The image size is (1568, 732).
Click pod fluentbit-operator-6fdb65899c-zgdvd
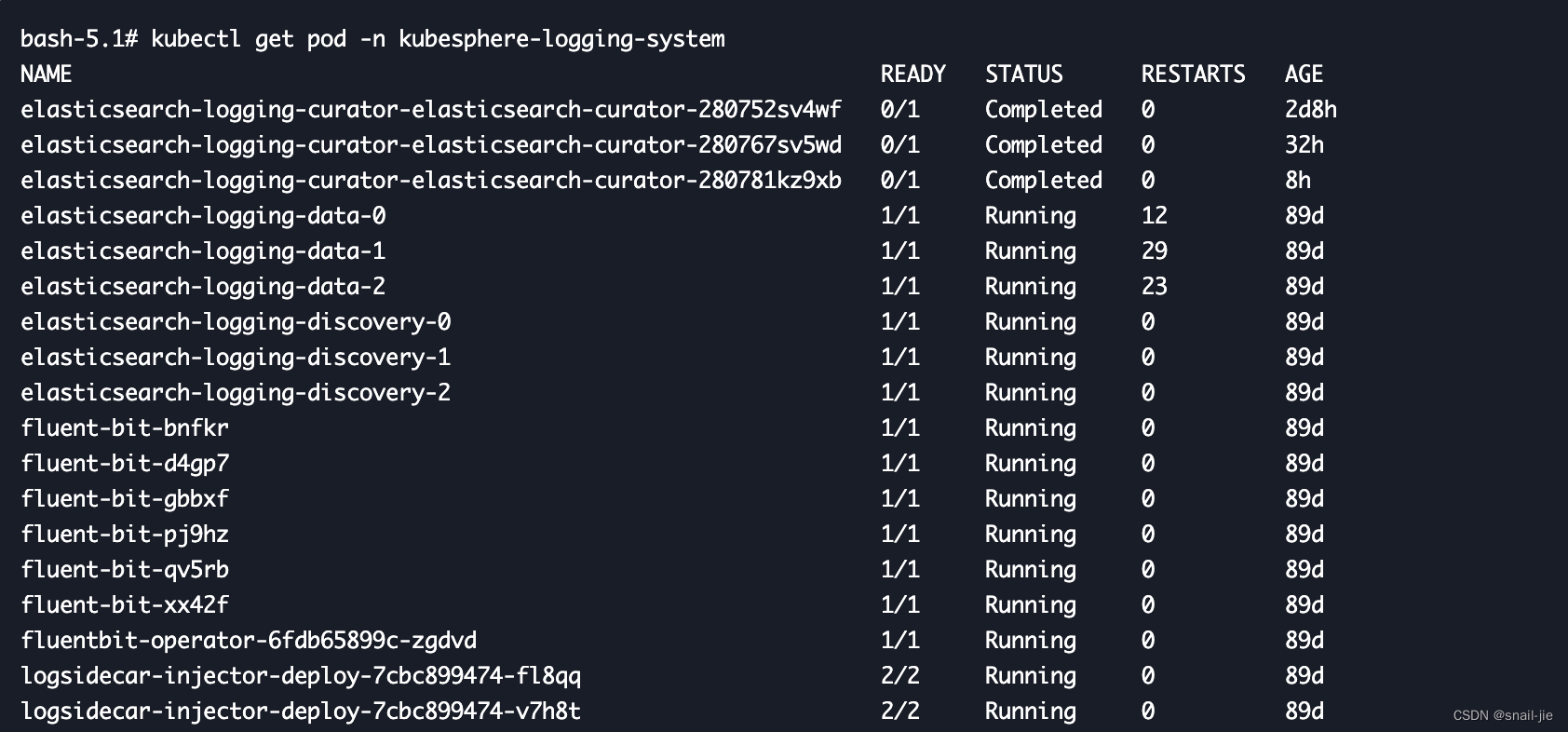pos(249,641)
